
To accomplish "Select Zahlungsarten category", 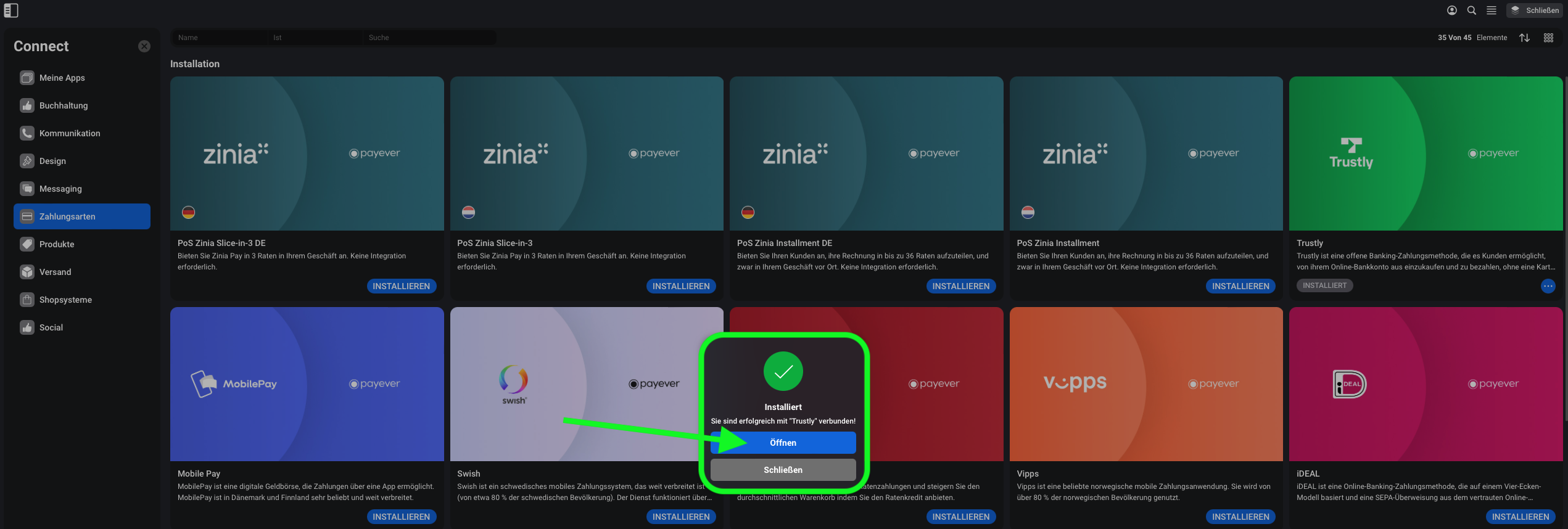I will [82, 216].
